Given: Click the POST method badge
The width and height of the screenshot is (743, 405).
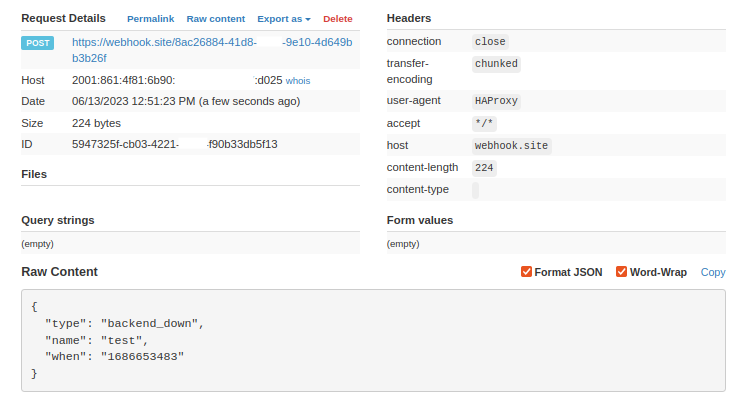Looking at the screenshot, I should click(37, 43).
